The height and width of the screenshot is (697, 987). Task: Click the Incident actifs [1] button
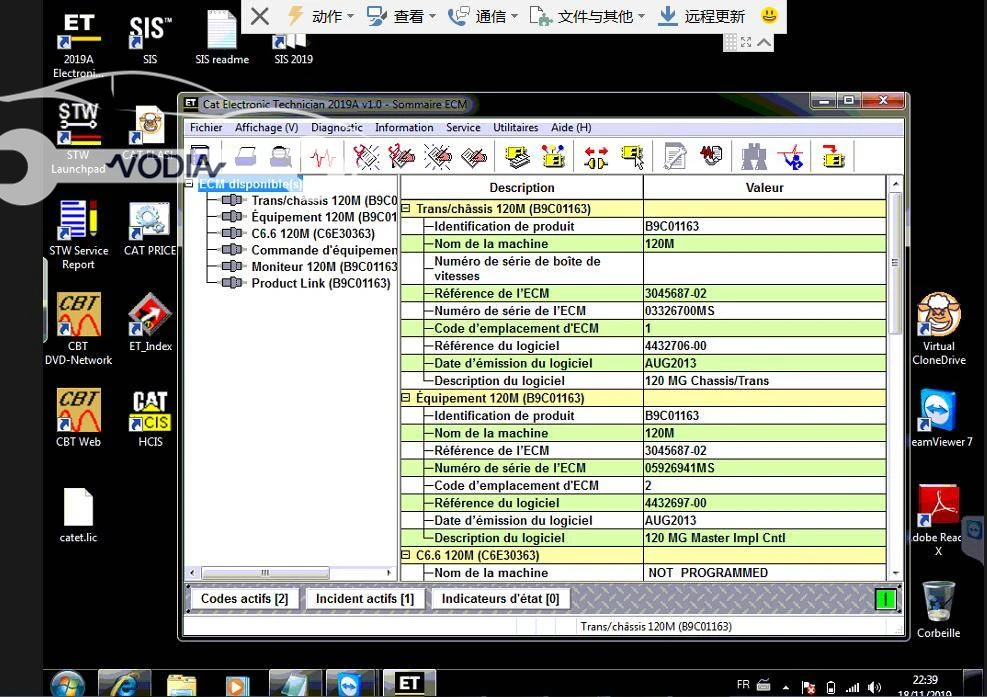(x=365, y=599)
